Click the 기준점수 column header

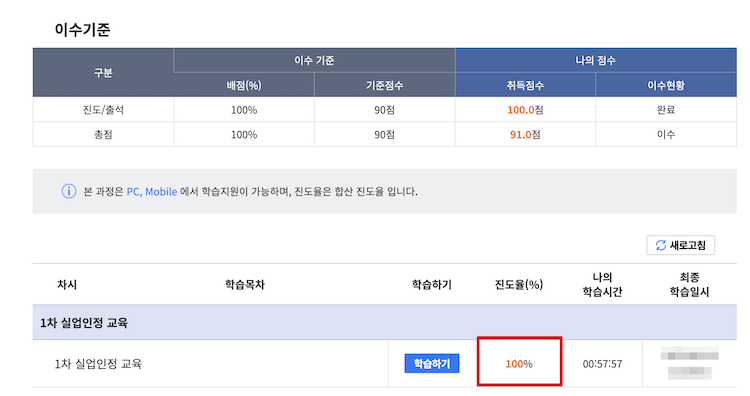(385, 85)
